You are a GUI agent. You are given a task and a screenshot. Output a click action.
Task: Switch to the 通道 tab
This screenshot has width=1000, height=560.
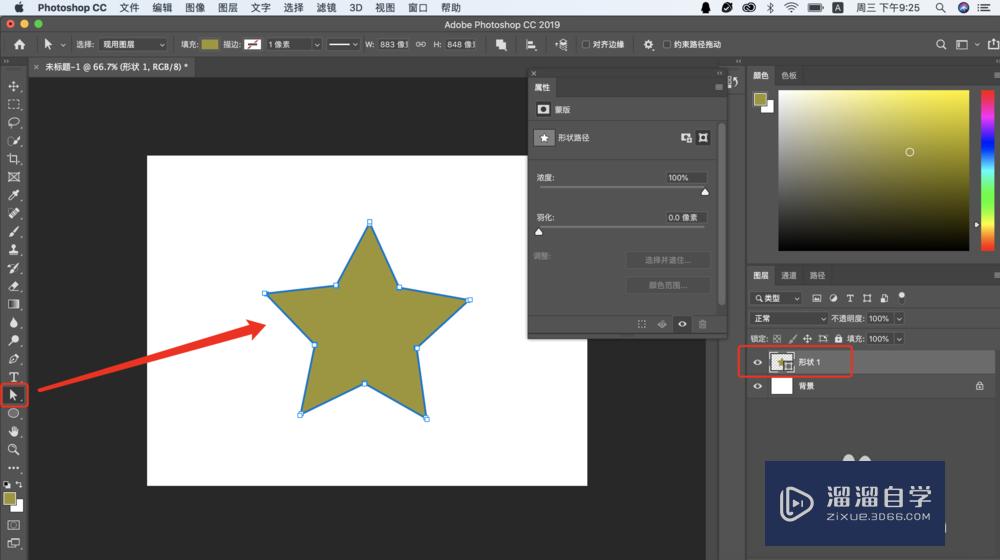[789, 276]
